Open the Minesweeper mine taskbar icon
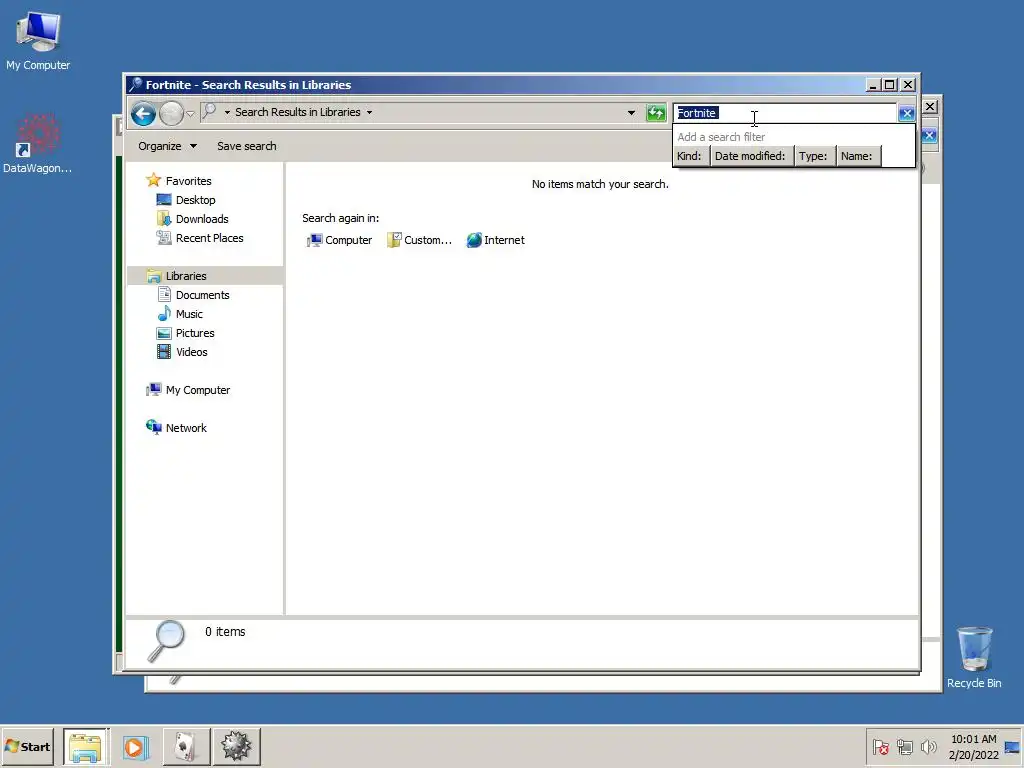 [x=236, y=746]
